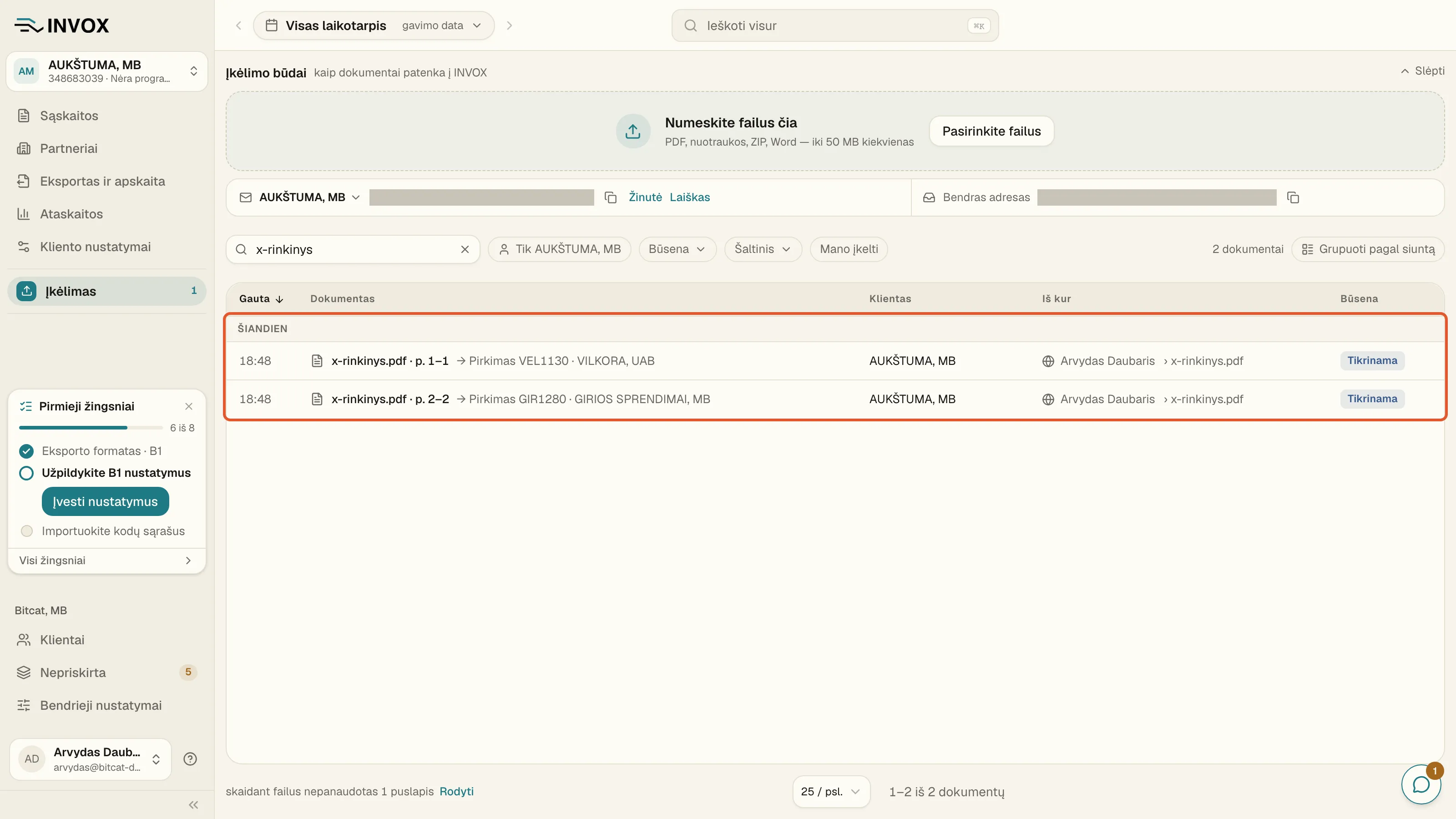
Task: Open Partneriai in sidebar
Action: point(68,149)
